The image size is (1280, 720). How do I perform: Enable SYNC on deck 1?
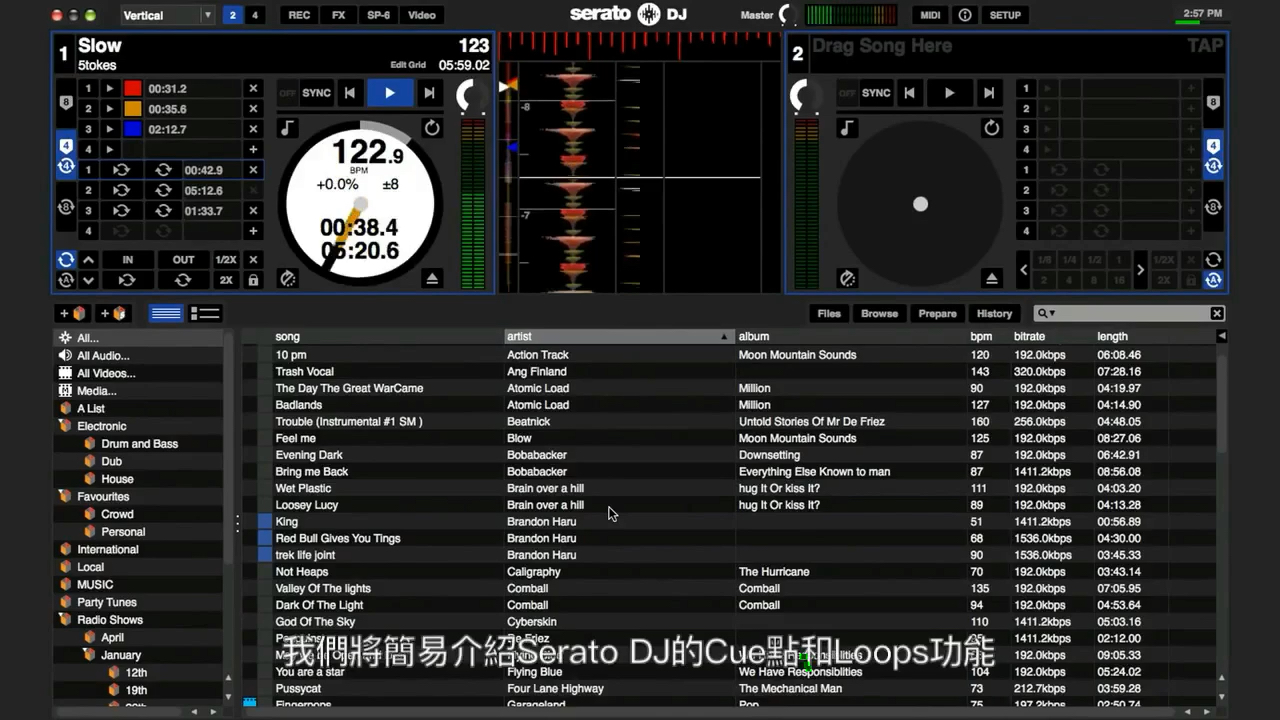316,93
